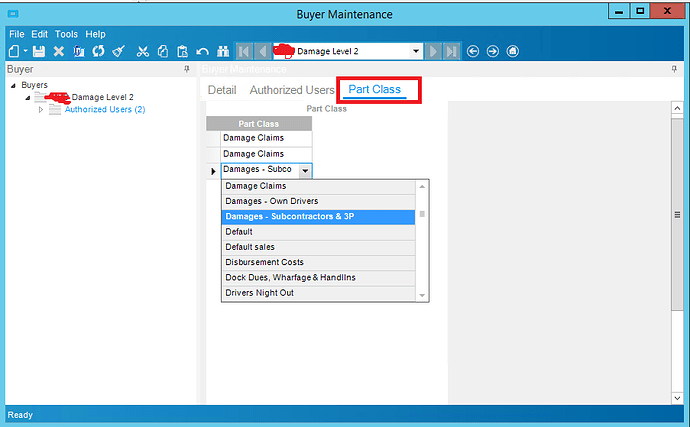The width and height of the screenshot is (690, 427).
Task: Click the current row indicator arrow
Action: (x=213, y=171)
